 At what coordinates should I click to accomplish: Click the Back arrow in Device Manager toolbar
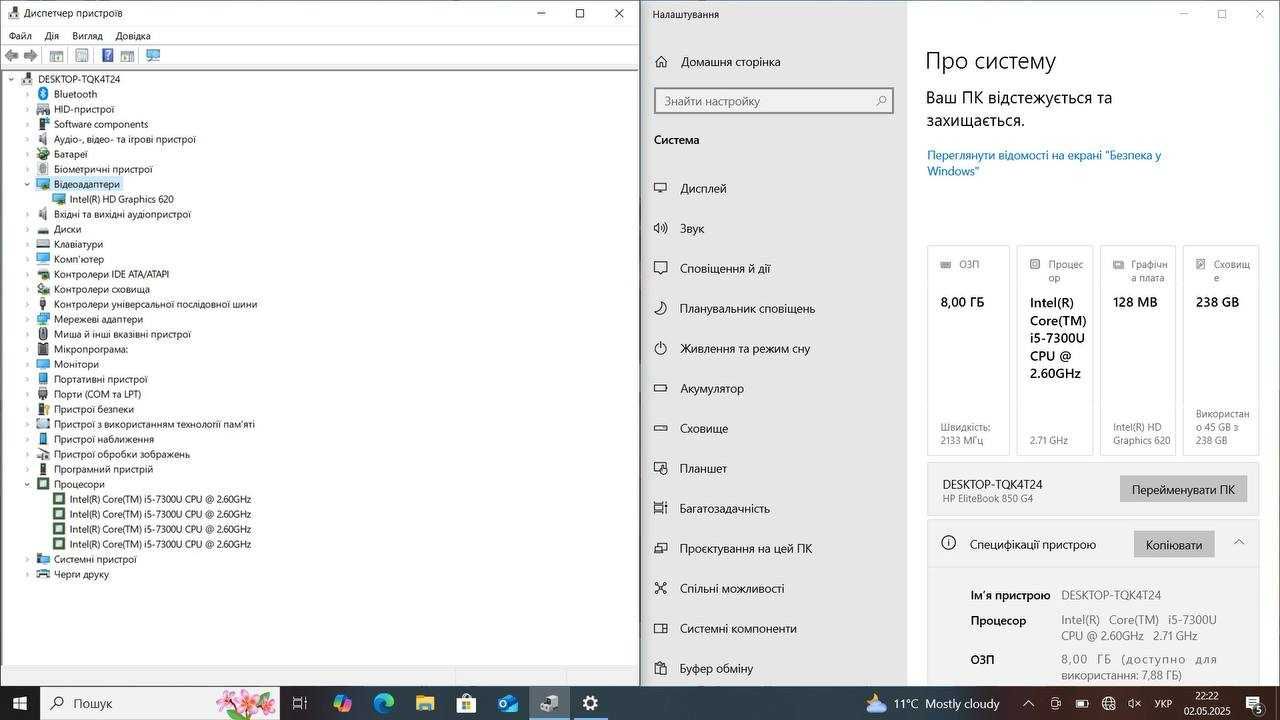(x=12, y=56)
